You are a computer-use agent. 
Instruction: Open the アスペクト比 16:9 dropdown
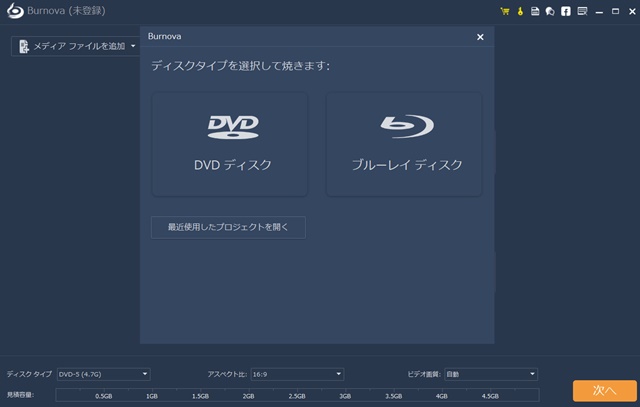pos(297,374)
